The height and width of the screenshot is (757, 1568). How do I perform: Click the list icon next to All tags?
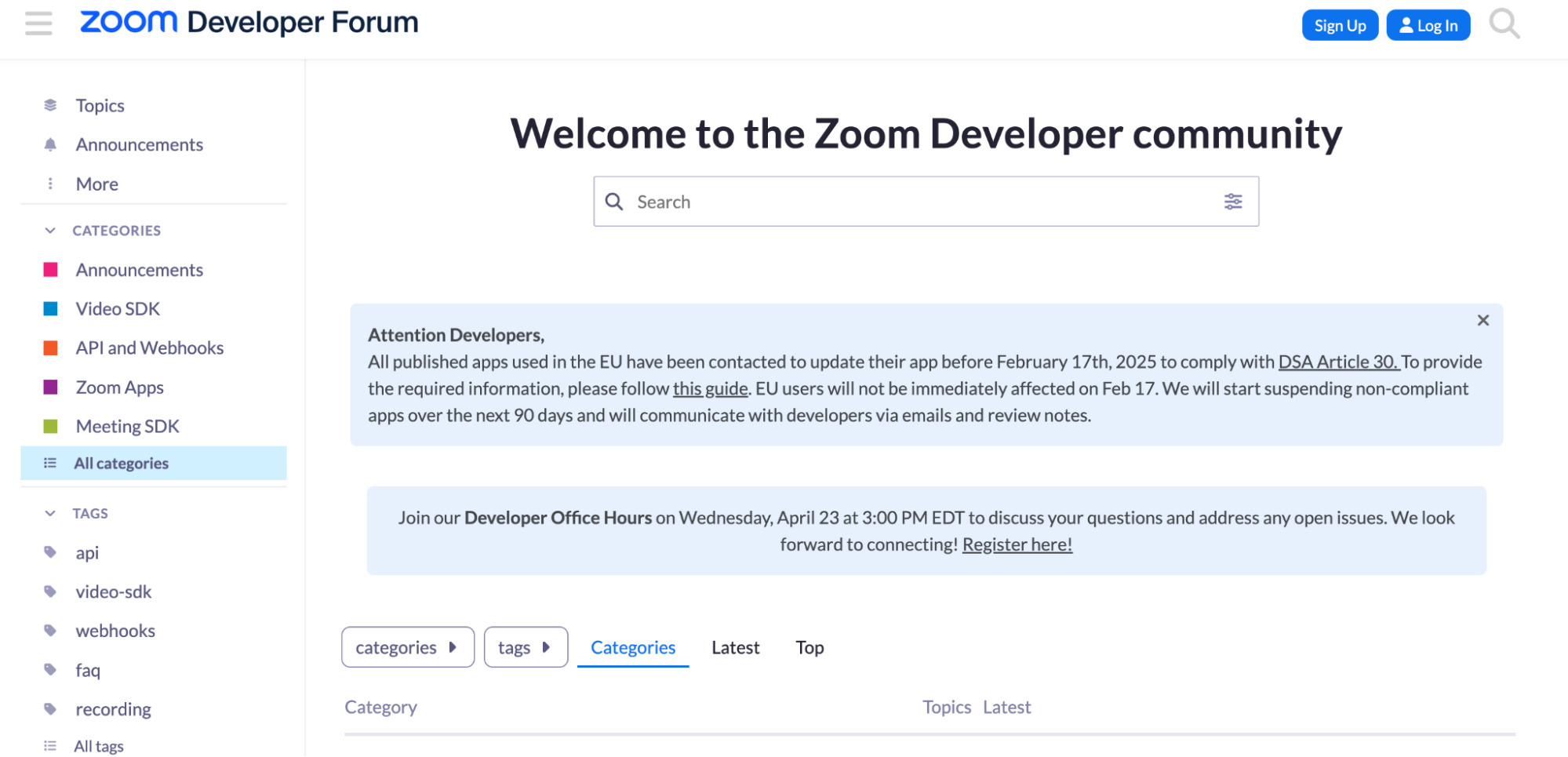(50, 746)
